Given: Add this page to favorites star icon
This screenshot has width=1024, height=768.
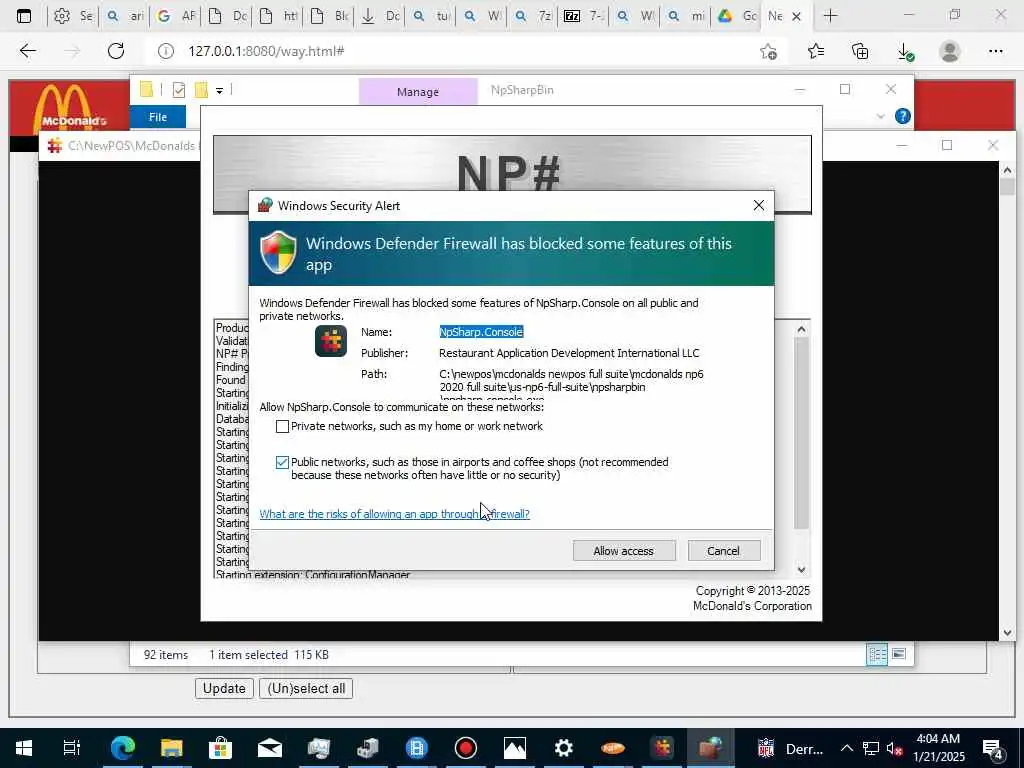Looking at the screenshot, I should [769, 51].
